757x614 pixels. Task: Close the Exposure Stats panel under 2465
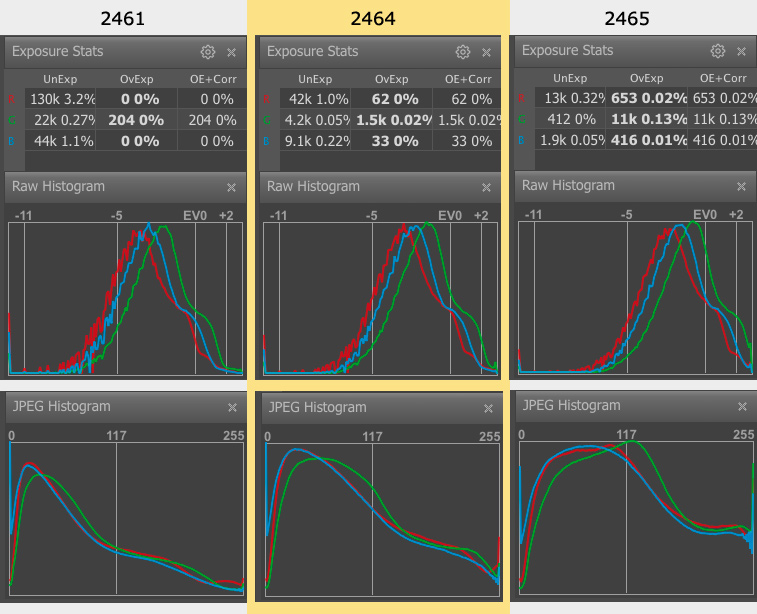click(x=742, y=51)
